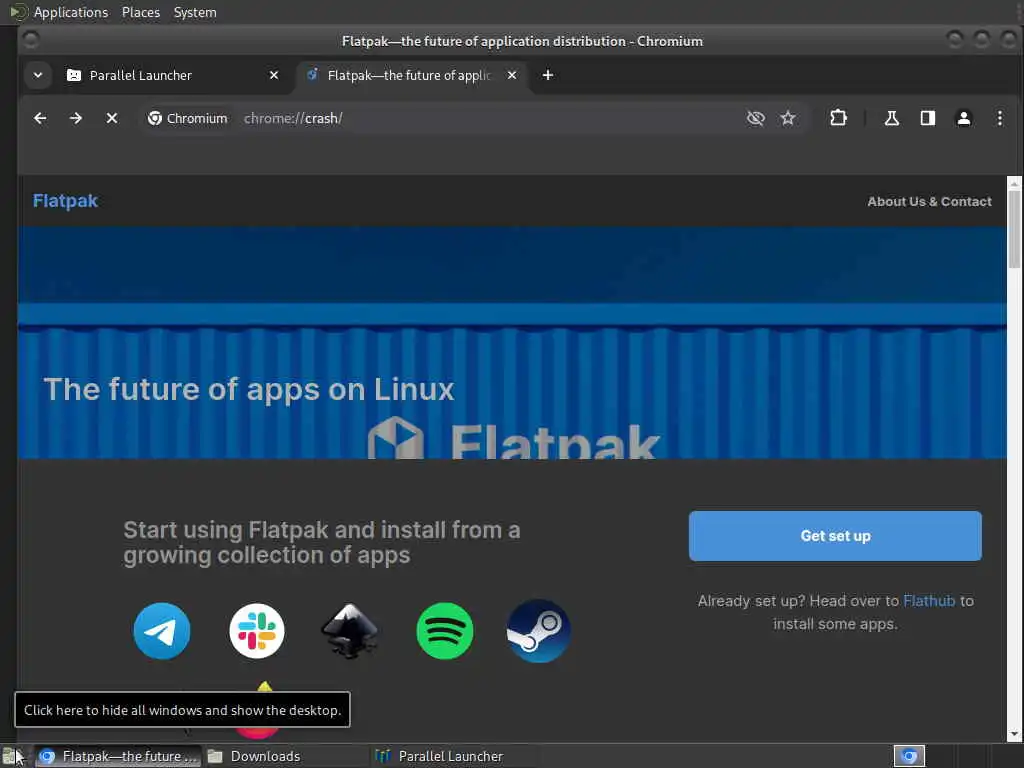Open site info for Chromium chip
Screen dimensions: 1024x768
coord(187,118)
